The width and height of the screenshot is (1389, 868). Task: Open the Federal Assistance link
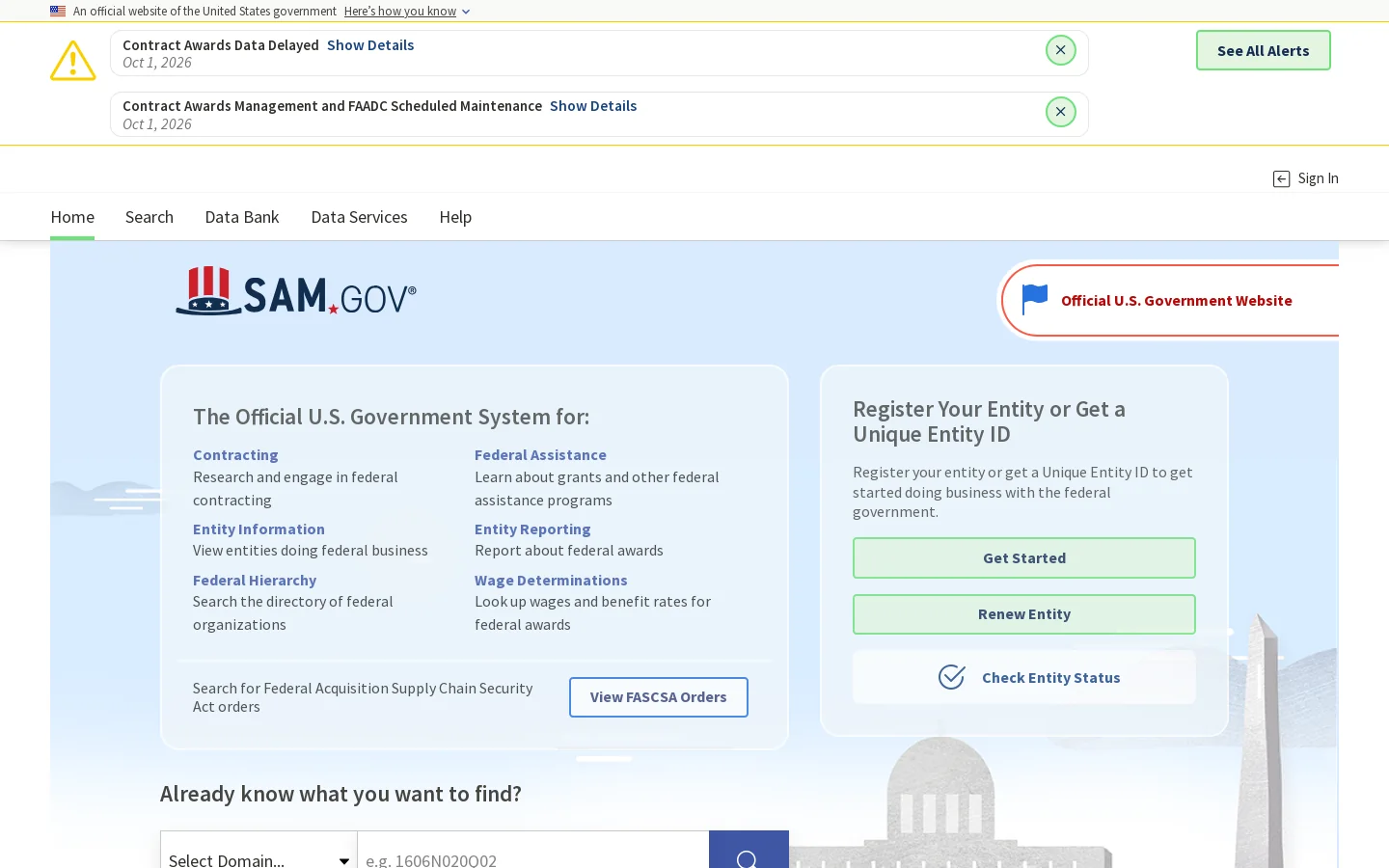pyautogui.click(x=540, y=455)
